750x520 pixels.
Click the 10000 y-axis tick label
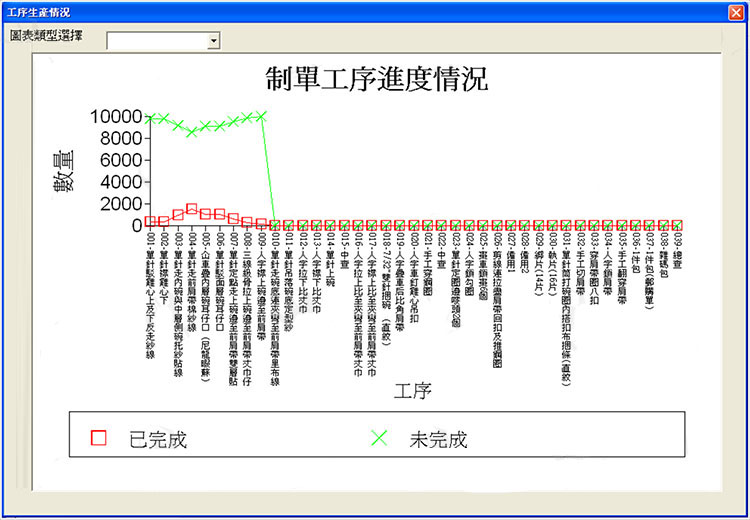pos(115,117)
